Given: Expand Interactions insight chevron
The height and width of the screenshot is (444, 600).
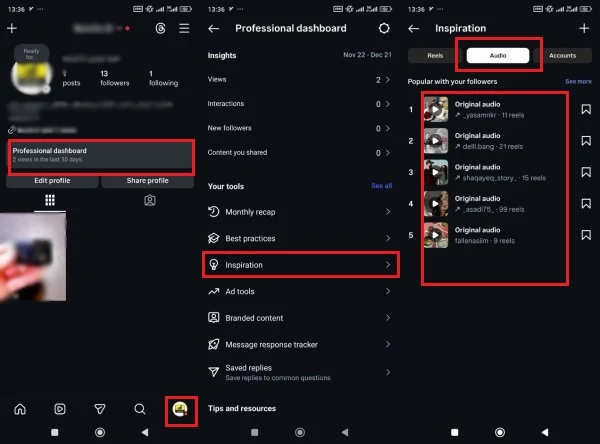Looking at the screenshot, I should (x=388, y=104).
